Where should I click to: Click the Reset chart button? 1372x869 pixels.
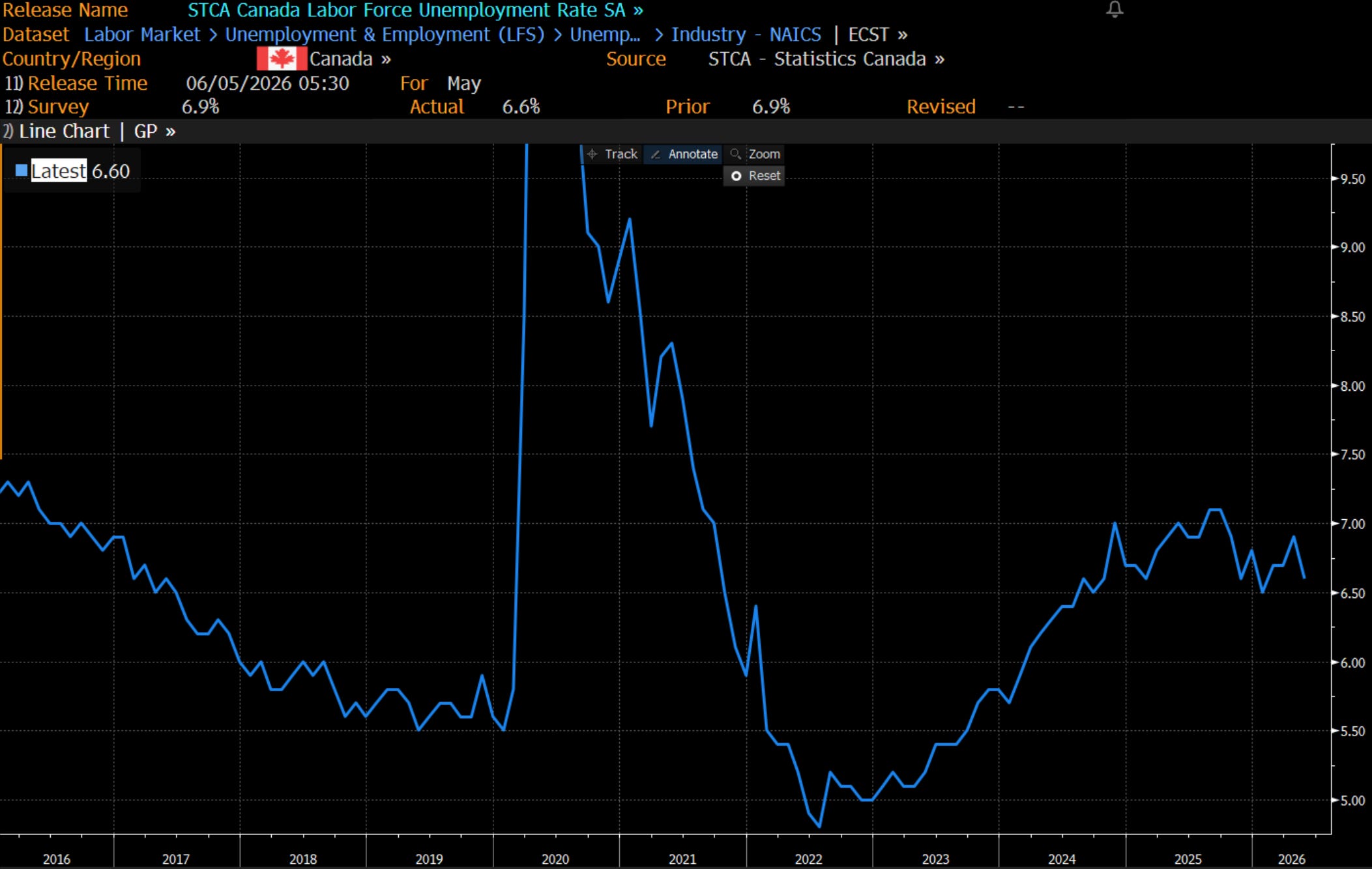(x=754, y=176)
